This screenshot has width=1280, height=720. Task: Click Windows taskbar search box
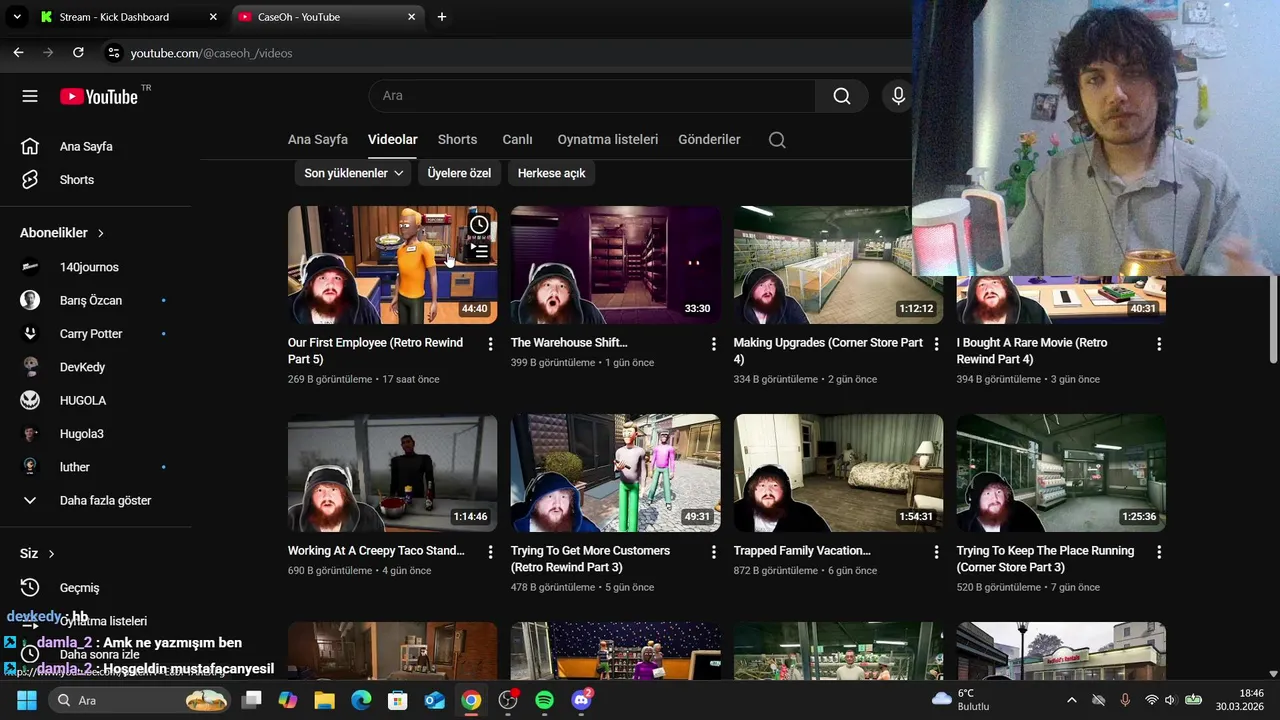coord(141,700)
